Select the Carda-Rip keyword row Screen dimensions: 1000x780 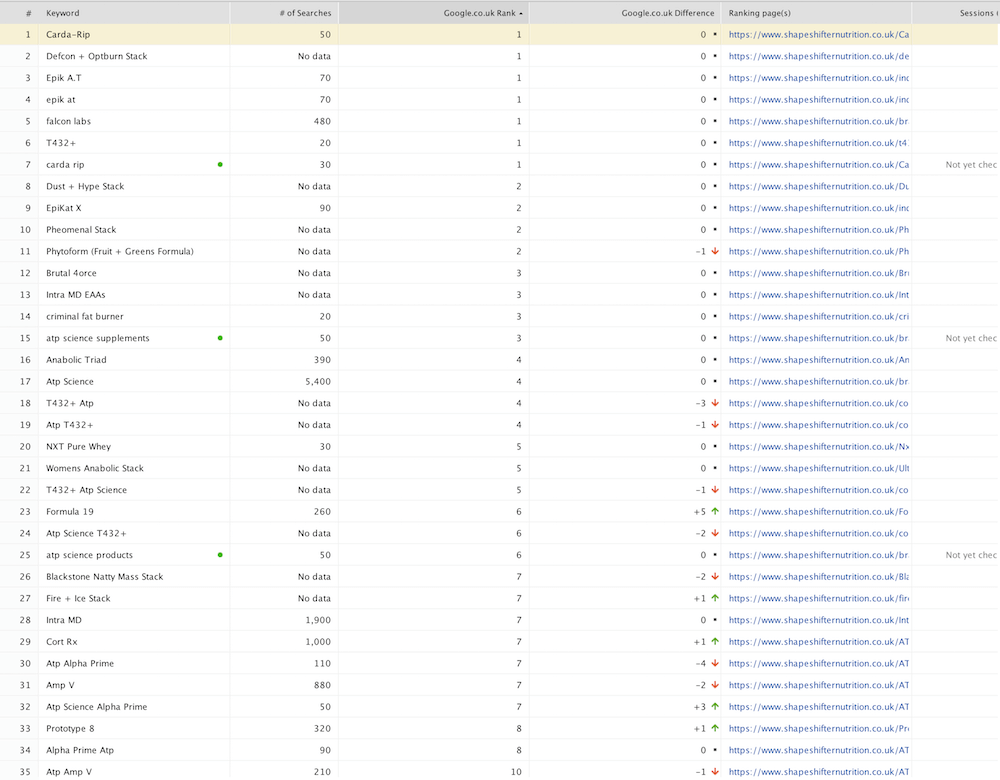tap(500, 34)
